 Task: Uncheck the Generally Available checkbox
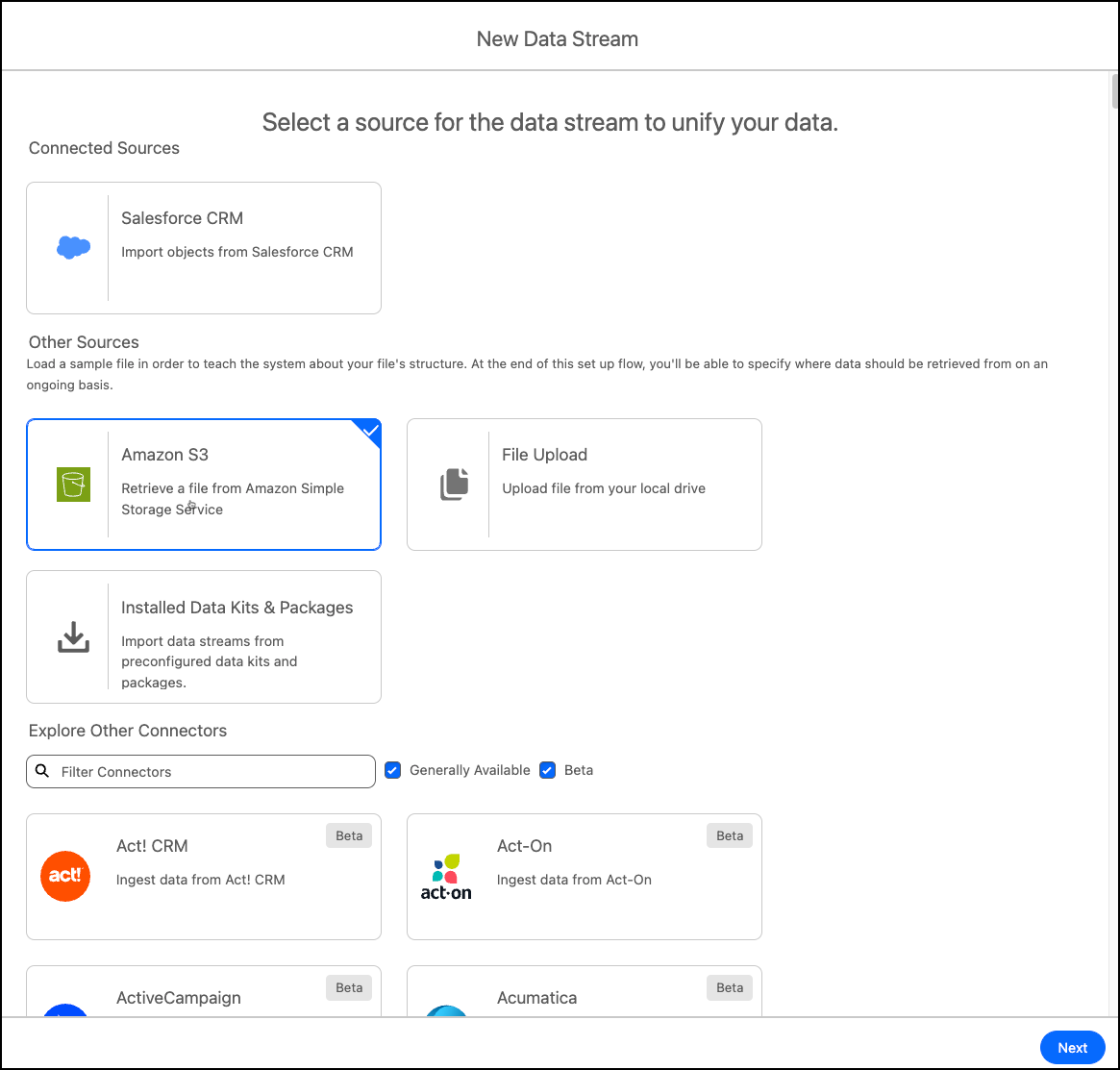point(392,770)
